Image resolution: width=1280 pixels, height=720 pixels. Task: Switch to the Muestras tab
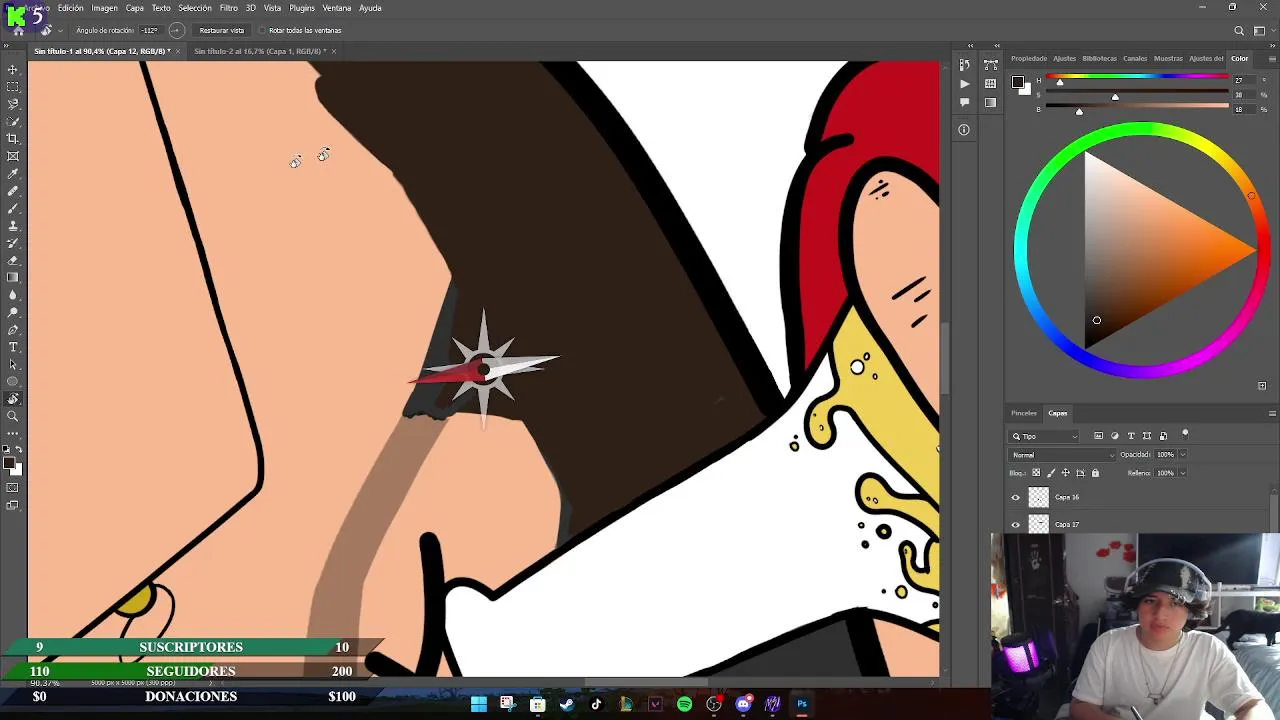[x=1168, y=59]
